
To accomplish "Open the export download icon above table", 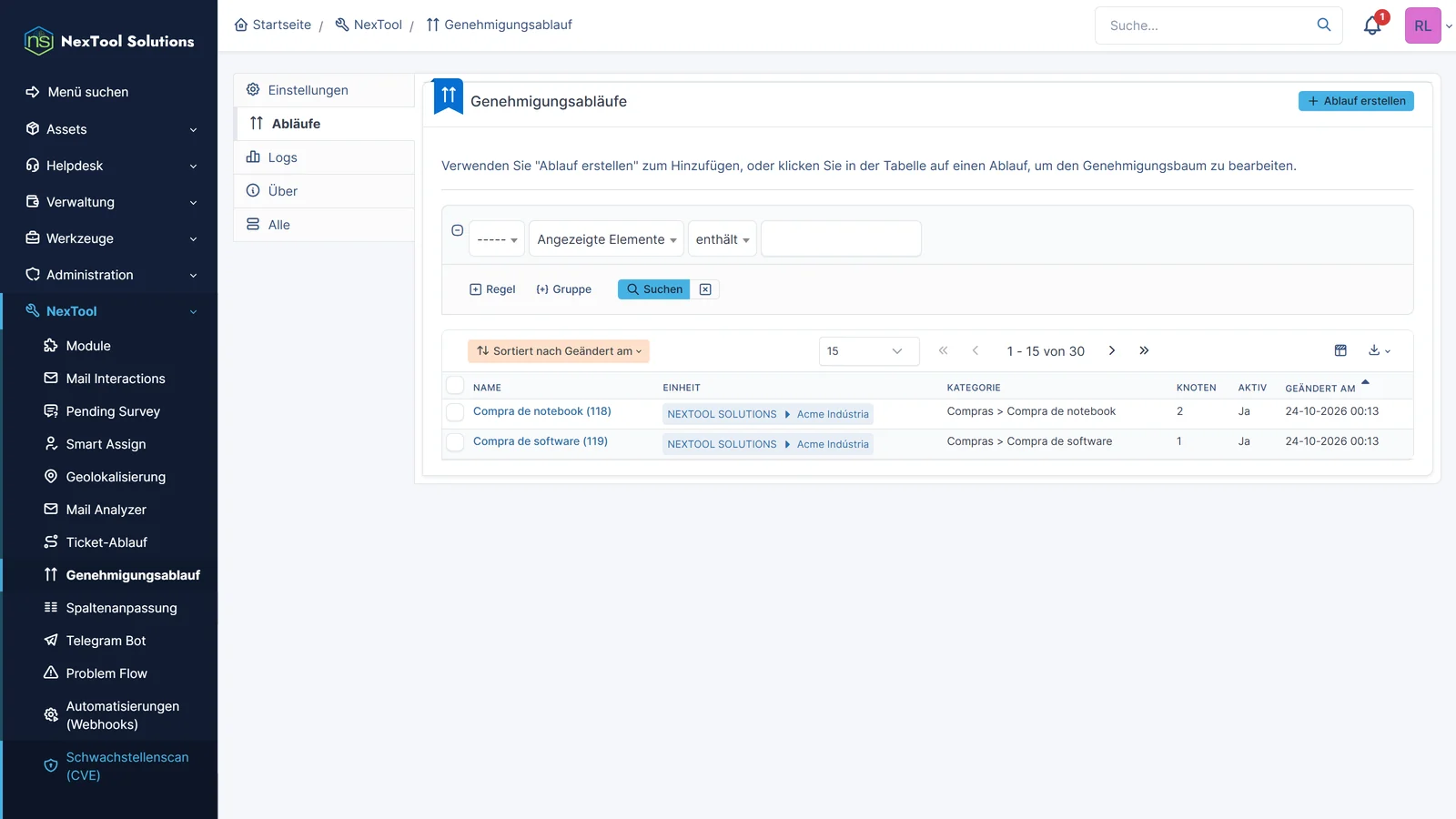I will click(x=1380, y=350).
